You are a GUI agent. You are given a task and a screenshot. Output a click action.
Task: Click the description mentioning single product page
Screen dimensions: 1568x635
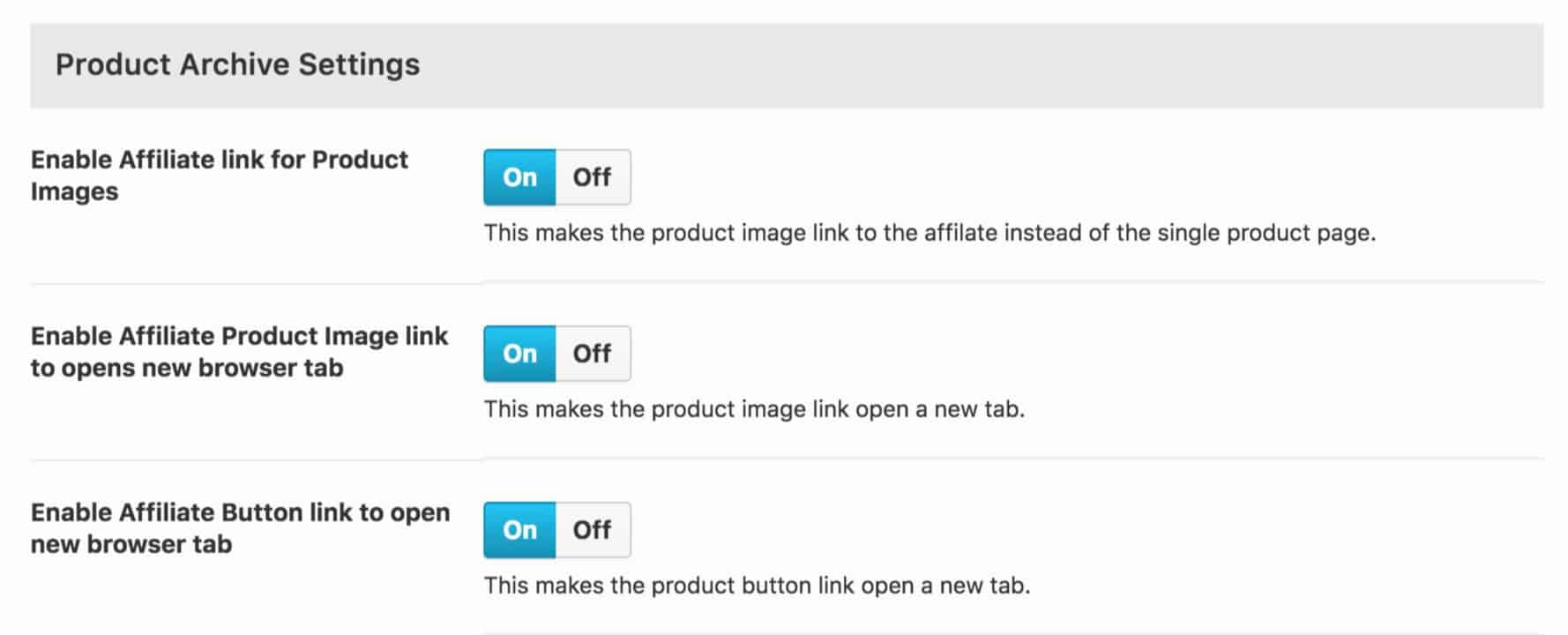coord(930,234)
